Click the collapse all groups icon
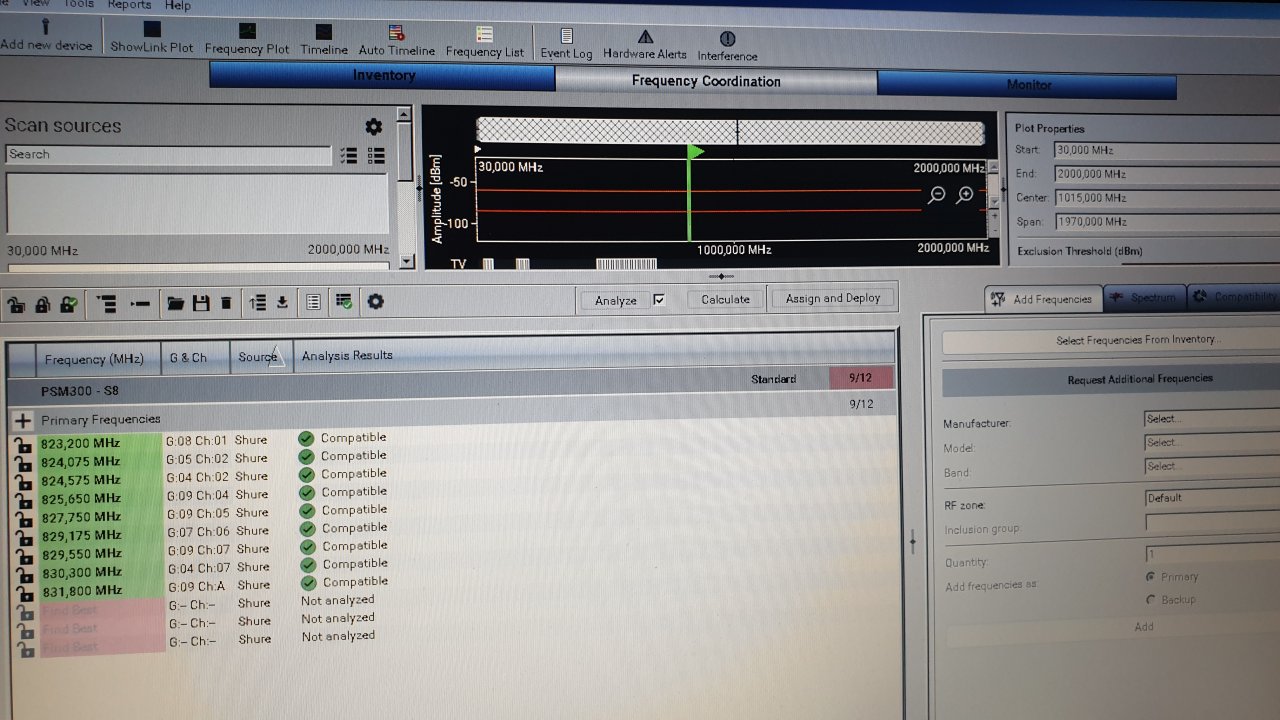 [140, 303]
